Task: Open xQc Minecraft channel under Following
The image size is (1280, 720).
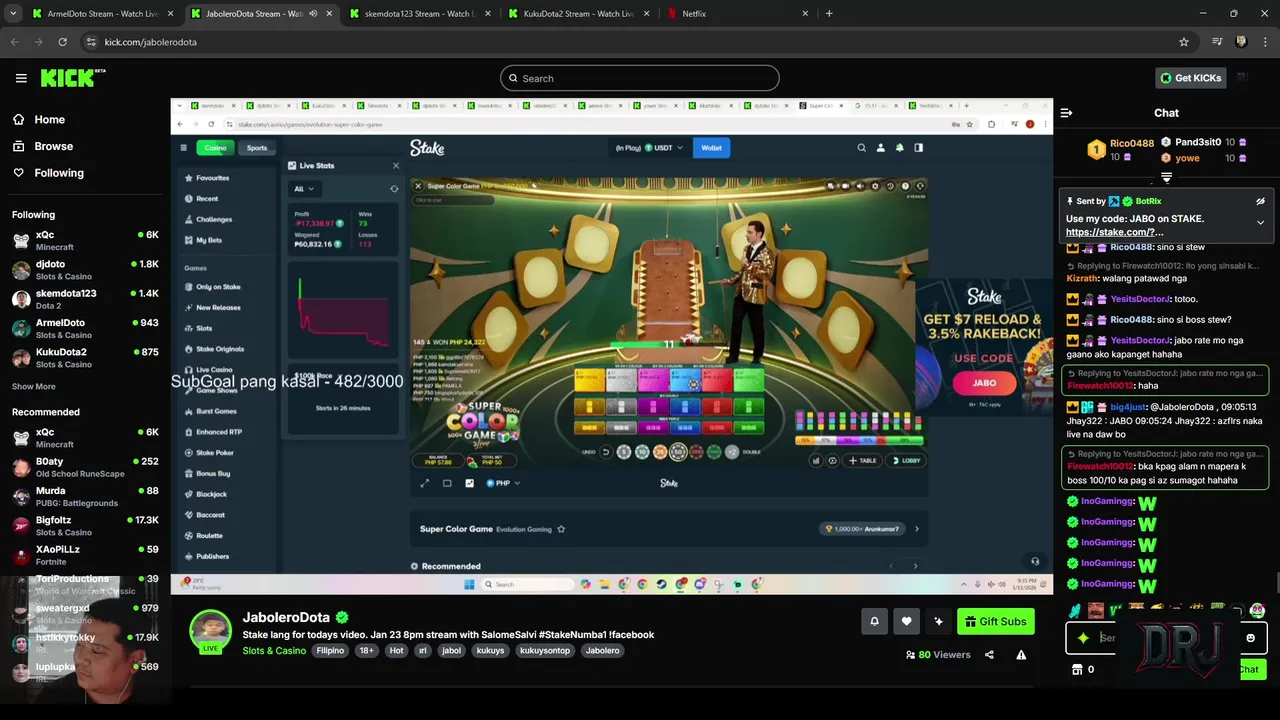Action: coord(85,240)
